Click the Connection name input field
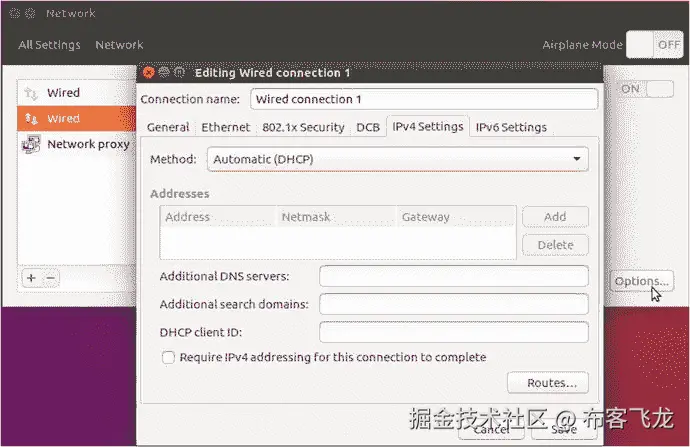The height and width of the screenshot is (447, 690). click(424, 99)
